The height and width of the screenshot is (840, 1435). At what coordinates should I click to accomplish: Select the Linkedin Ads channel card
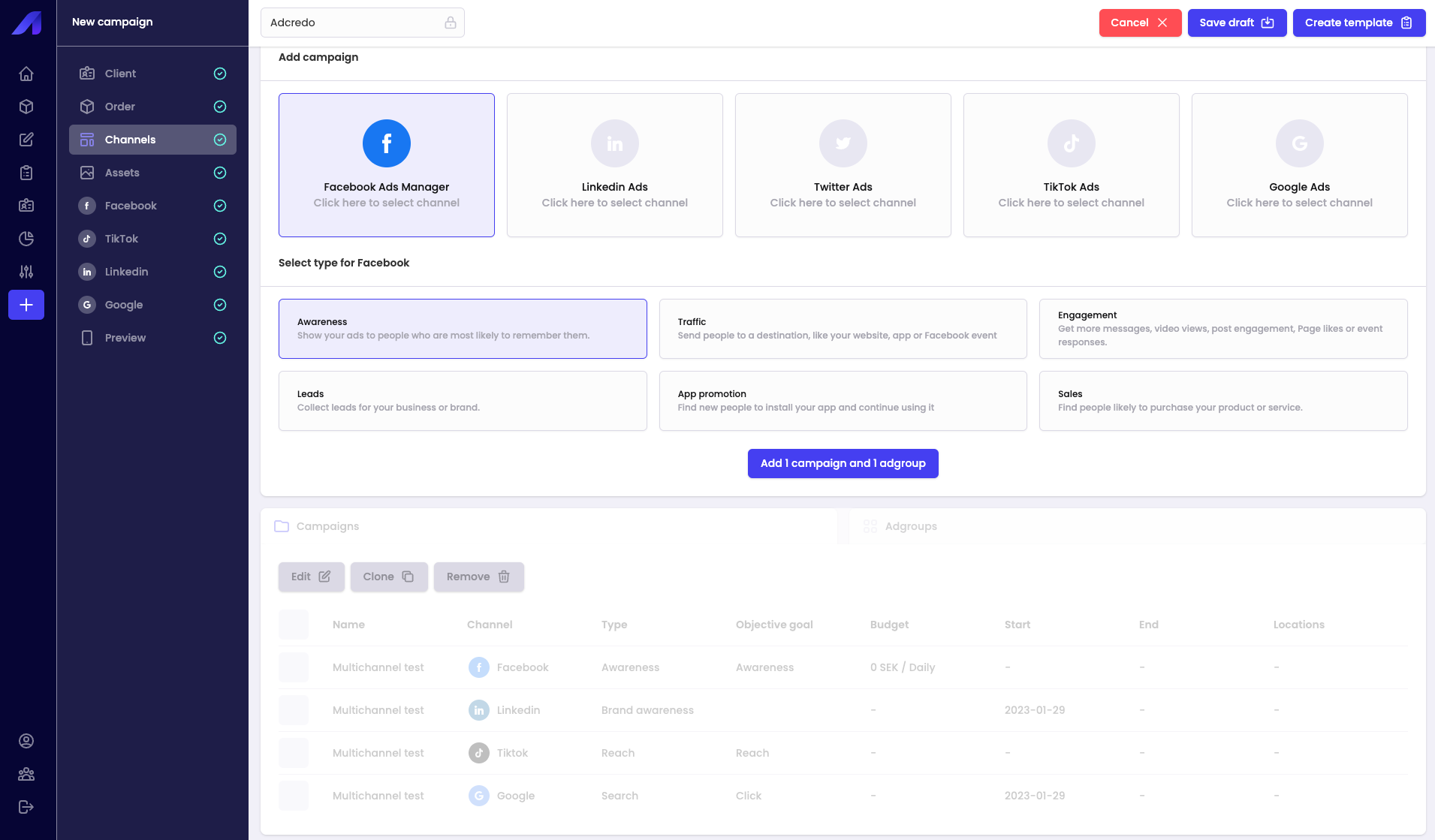615,165
